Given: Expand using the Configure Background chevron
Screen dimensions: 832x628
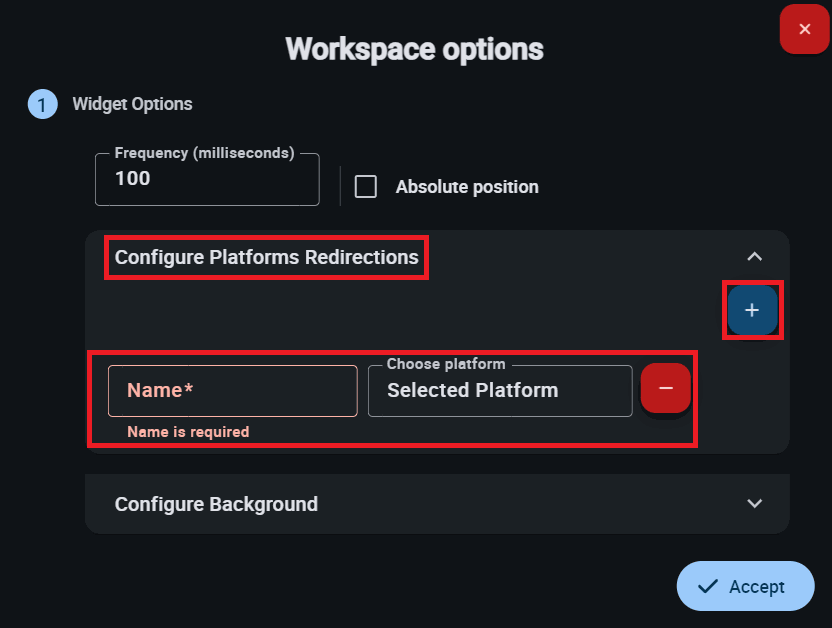Looking at the screenshot, I should click(755, 504).
